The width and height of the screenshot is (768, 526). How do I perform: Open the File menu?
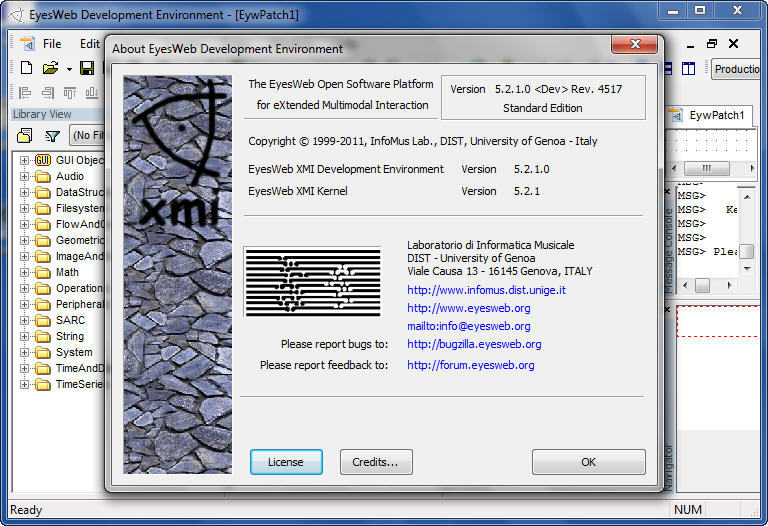pos(52,44)
